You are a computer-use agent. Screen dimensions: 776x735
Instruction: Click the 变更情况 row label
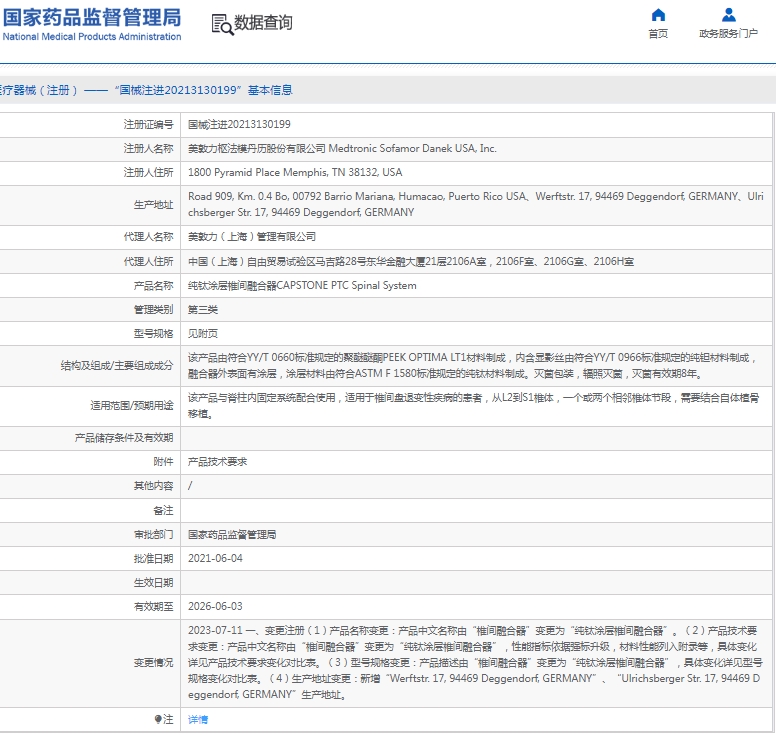(x=153, y=663)
